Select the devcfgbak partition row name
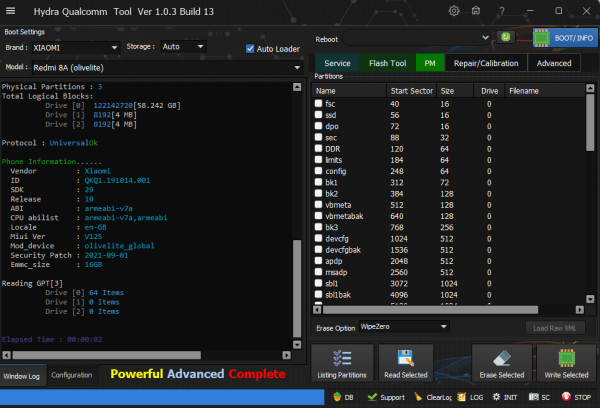Viewport: 600px width, 408px height. pyautogui.click(x=343, y=250)
